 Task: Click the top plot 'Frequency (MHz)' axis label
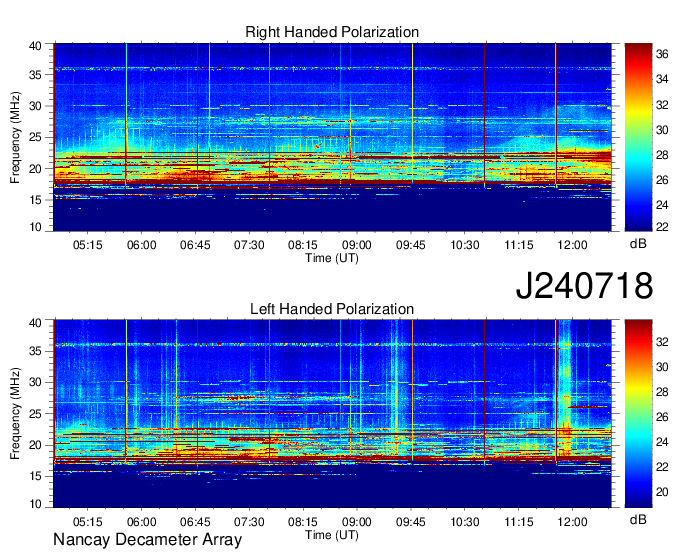pos(15,137)
